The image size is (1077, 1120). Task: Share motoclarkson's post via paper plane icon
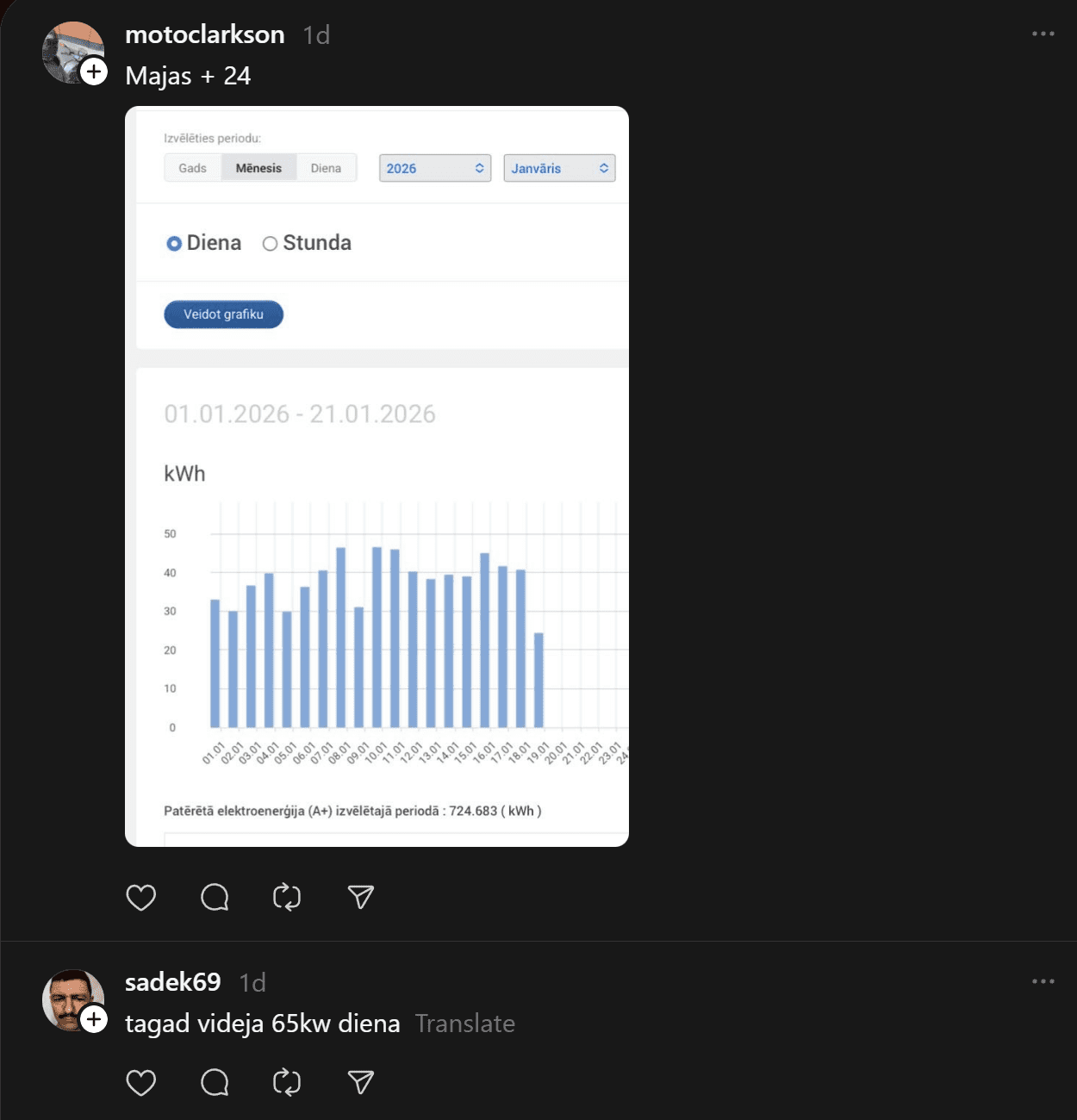361,898
